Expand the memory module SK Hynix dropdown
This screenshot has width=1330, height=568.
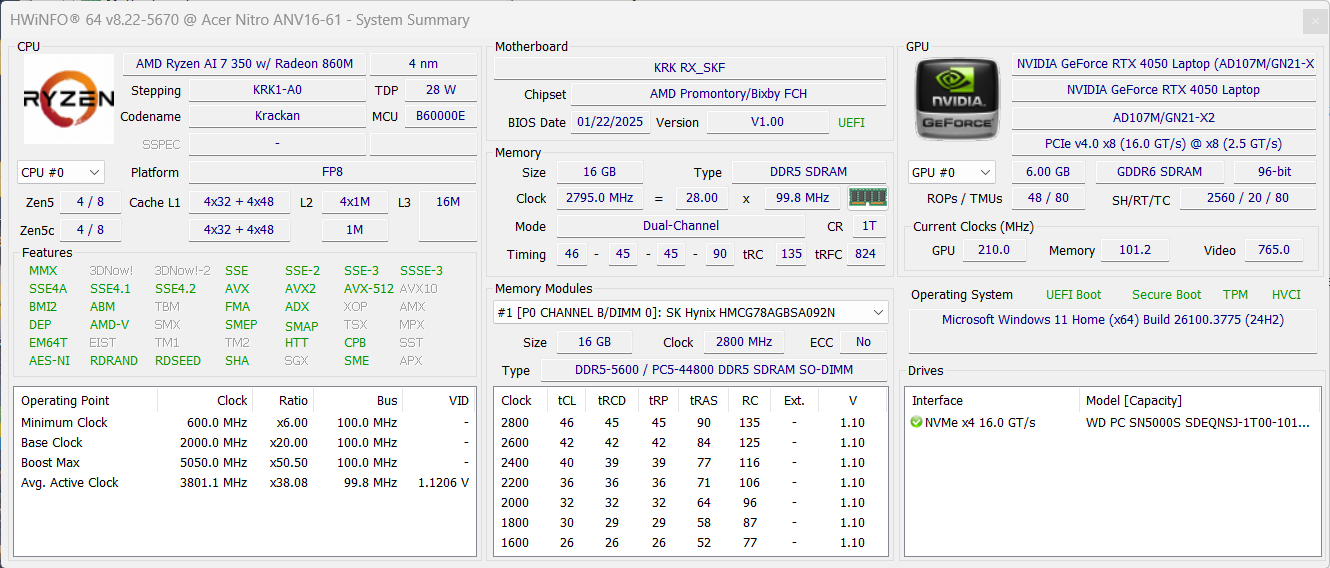click(x=690, y=313)
